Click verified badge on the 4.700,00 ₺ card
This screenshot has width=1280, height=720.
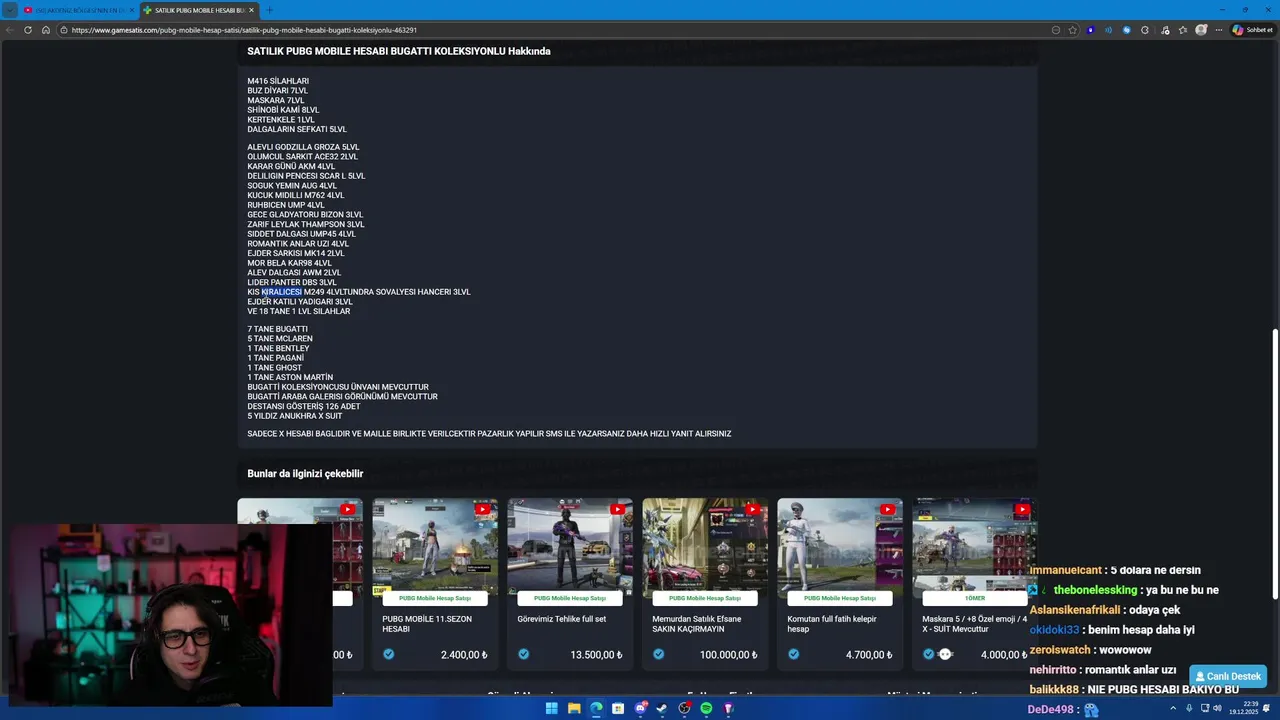pyautogui.click(x=793, y=654)
